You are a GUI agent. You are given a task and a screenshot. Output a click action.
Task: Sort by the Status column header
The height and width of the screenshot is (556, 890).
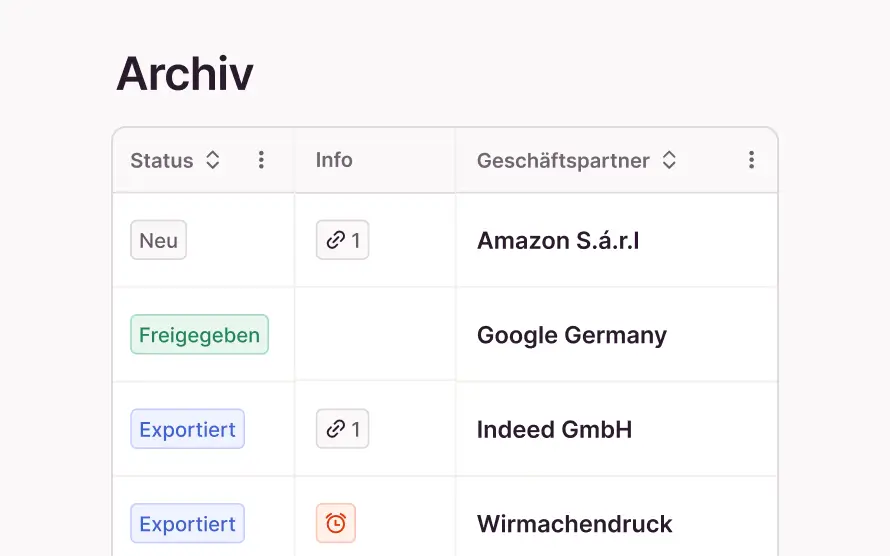[x=162, y=160]
